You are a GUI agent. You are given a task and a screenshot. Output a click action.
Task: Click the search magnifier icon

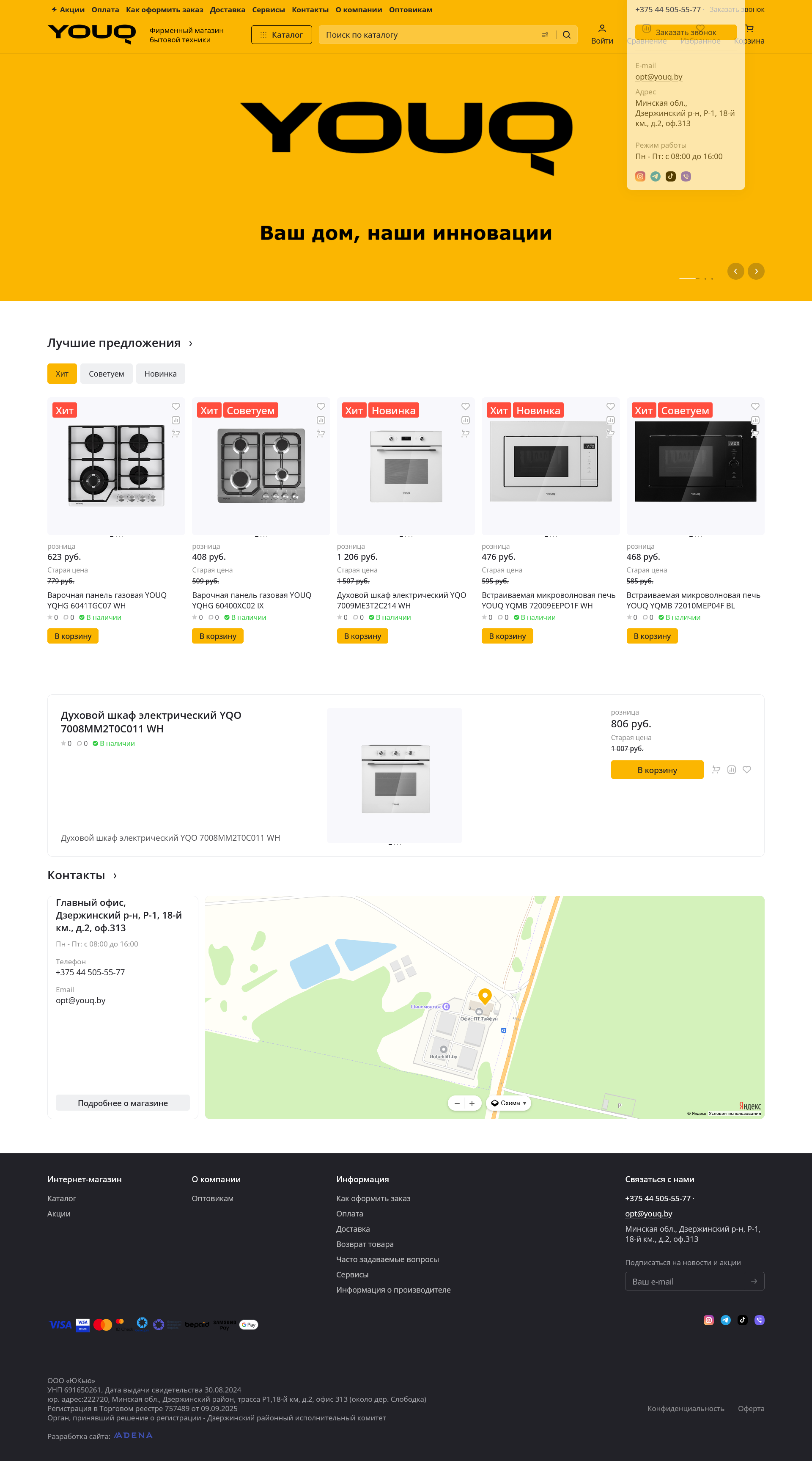[x=566, y=35]
